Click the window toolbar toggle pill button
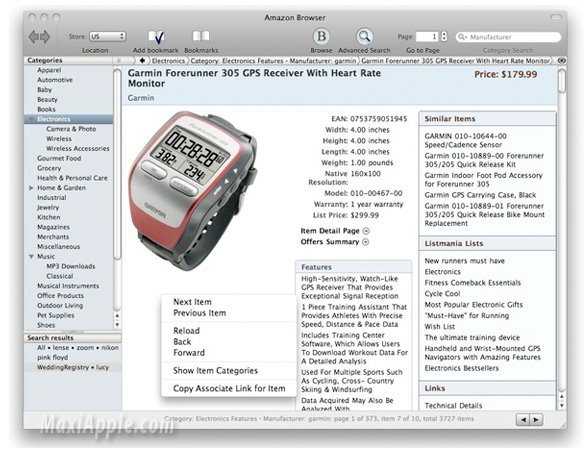 point(556,17)
